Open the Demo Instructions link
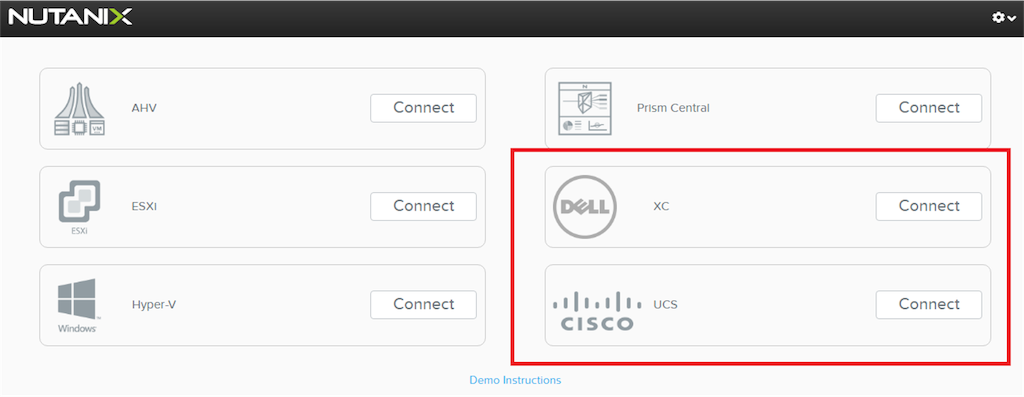 click(x=515, y=380)
